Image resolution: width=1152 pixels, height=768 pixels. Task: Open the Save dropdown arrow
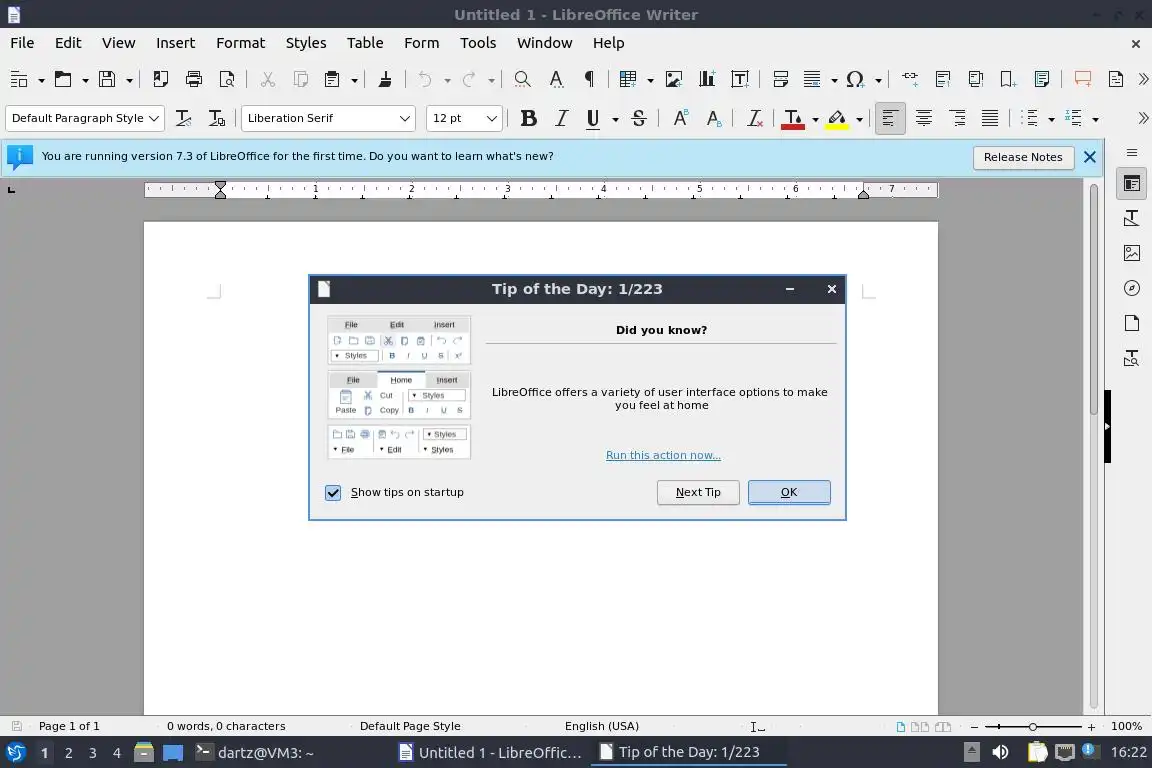coord(129,80)
